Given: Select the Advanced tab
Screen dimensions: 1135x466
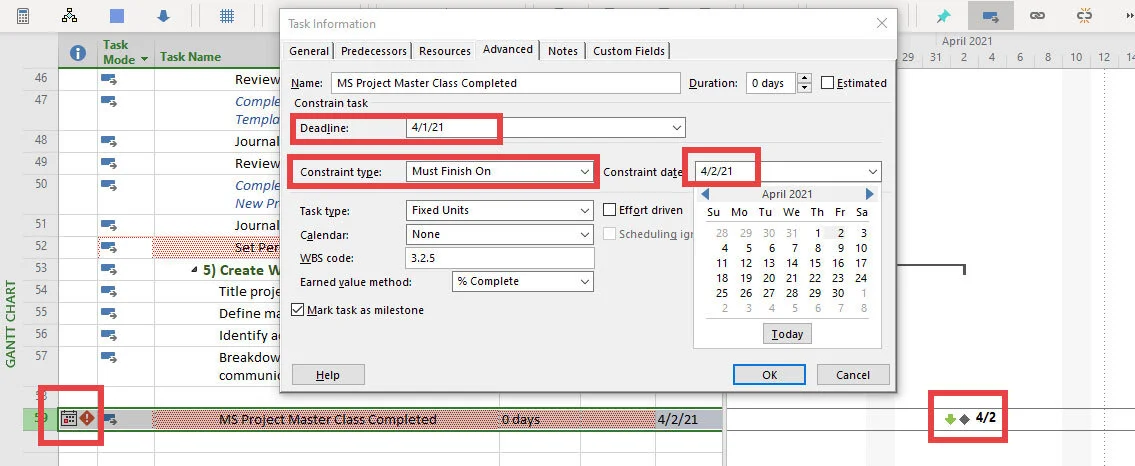Looking at the screenshot, I should (x=507, y=49).
